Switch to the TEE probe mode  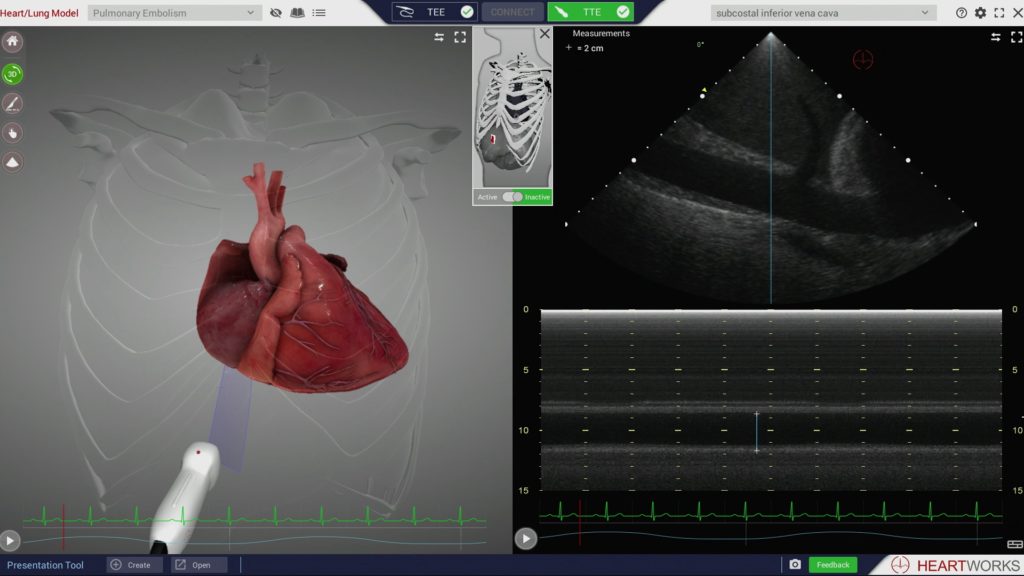click(x=434, y=12)
